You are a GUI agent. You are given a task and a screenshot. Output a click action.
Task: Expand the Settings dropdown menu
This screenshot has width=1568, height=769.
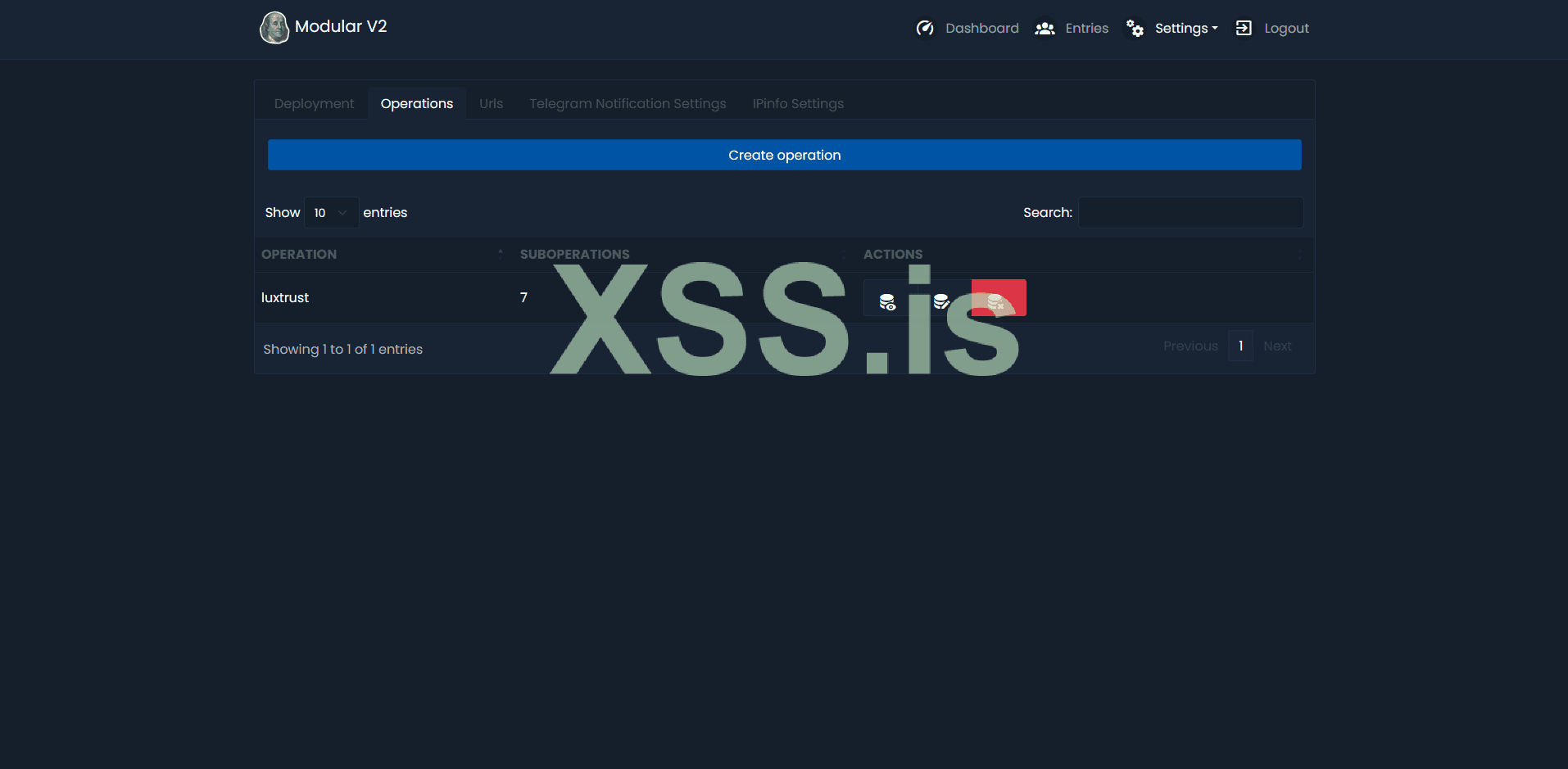[1186, 29]
